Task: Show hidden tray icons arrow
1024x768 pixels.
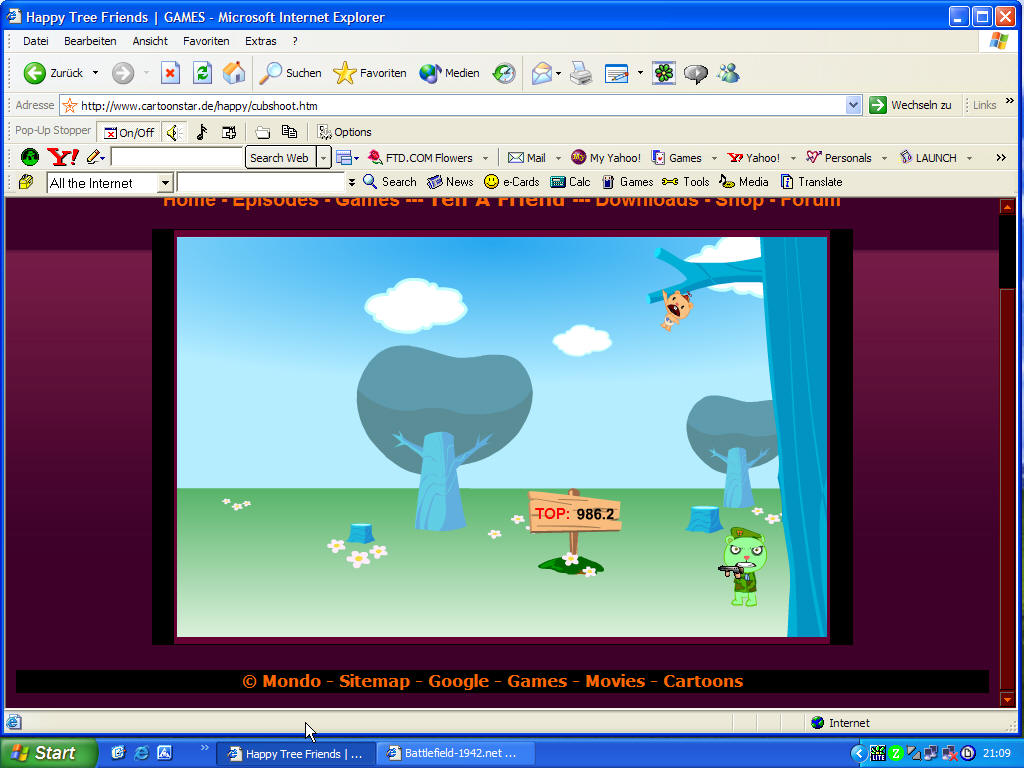Action: [x=859, y=754]
